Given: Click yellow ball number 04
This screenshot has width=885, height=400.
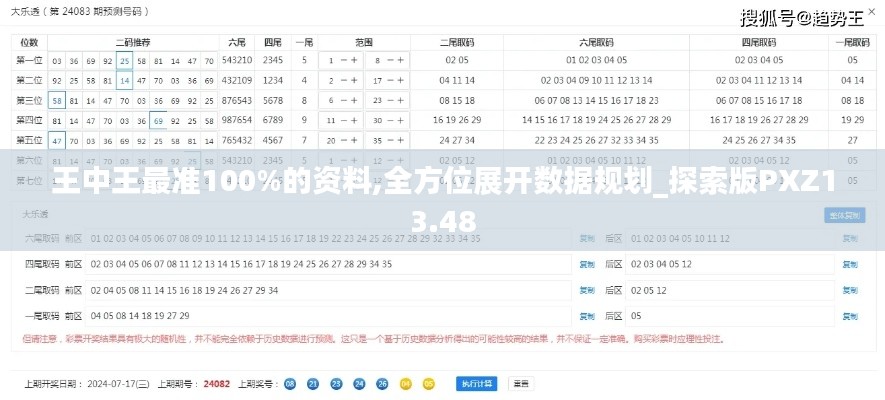Looking at the screenshot, I should pyautogui.click(x=406, y=384).
